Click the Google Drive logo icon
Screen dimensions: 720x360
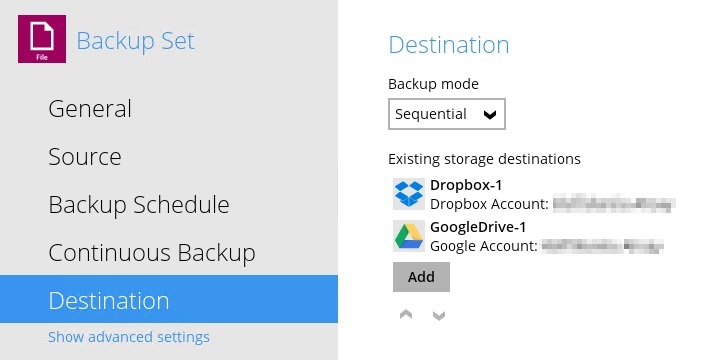coord(409,236)
